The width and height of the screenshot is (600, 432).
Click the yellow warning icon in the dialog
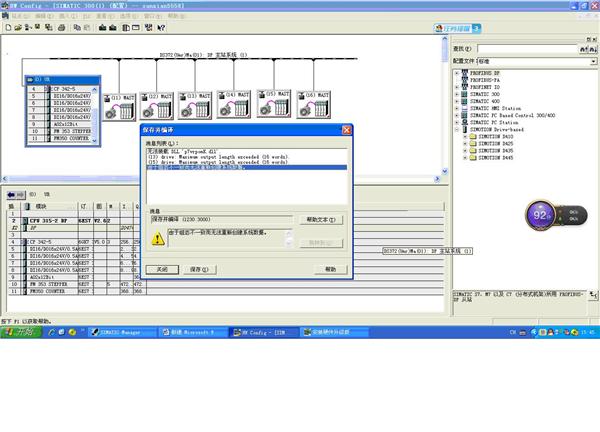click(158, 239)
